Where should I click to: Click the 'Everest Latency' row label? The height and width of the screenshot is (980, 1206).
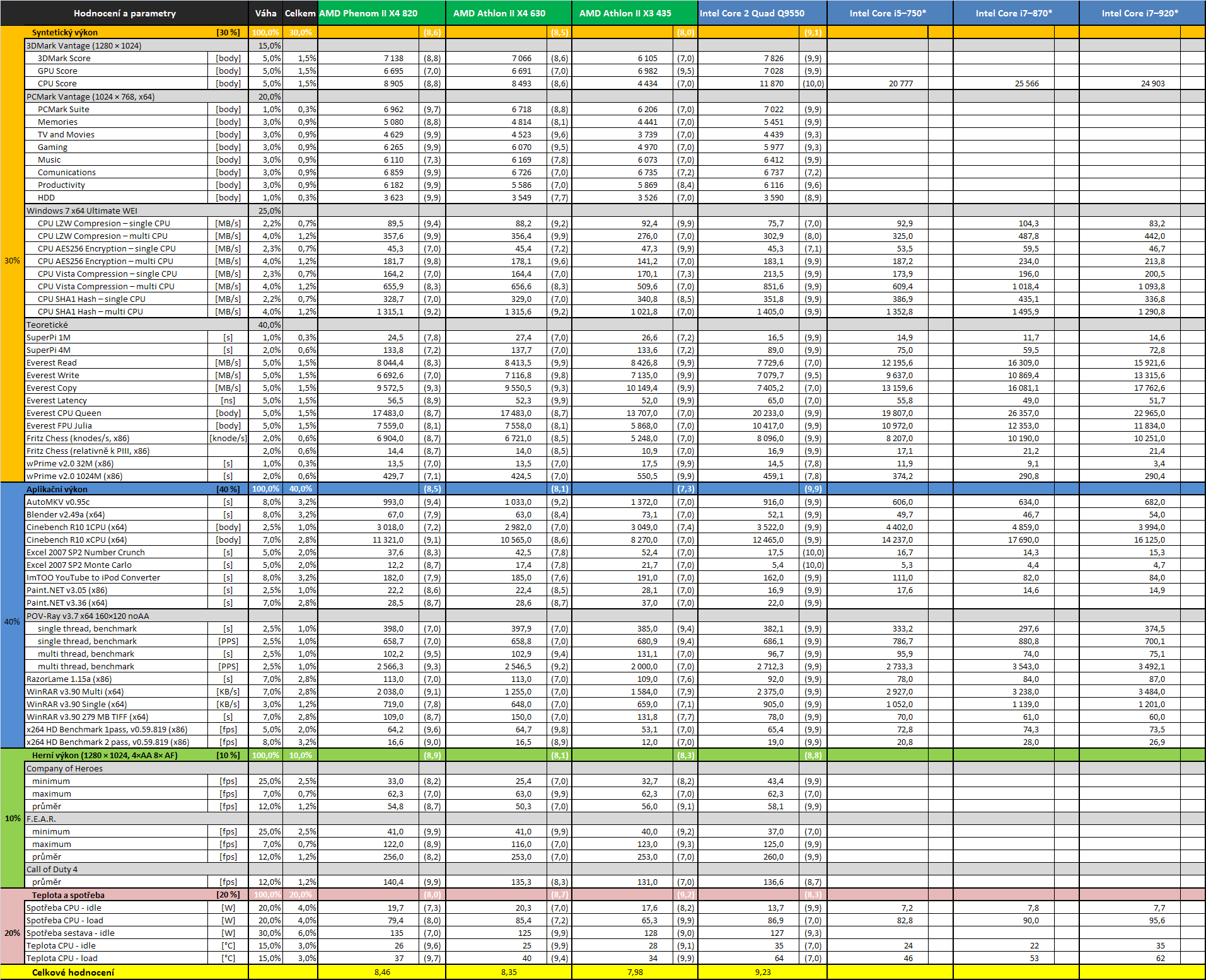(57, 400)
